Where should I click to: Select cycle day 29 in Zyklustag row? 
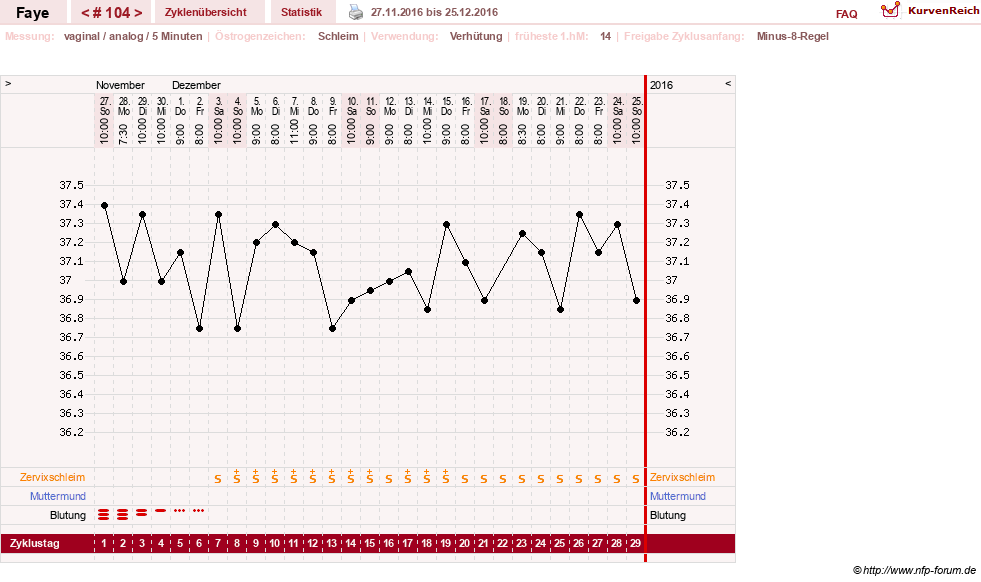635,543
